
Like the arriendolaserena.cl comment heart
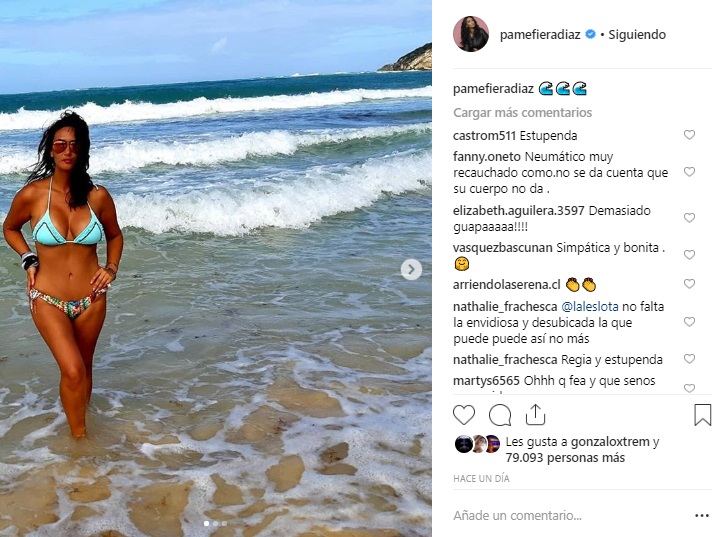coord(689,284)
